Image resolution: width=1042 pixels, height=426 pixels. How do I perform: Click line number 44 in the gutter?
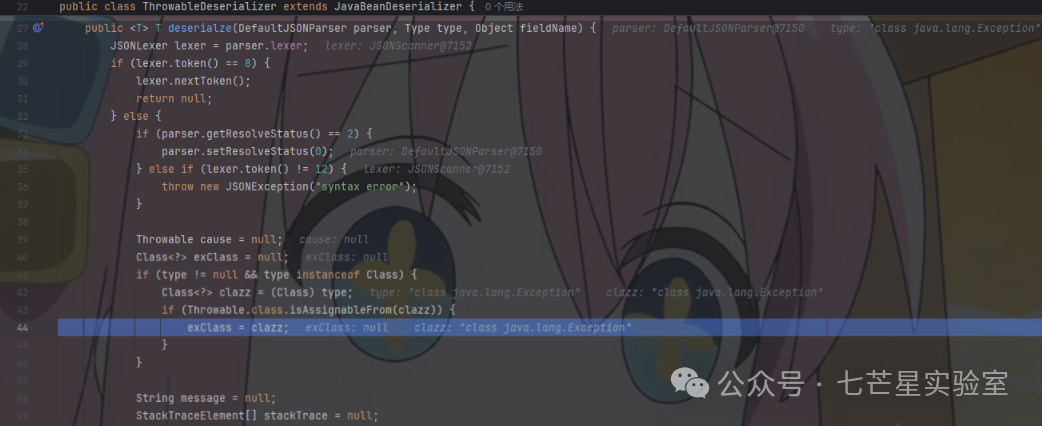click(x=23, y=328)
